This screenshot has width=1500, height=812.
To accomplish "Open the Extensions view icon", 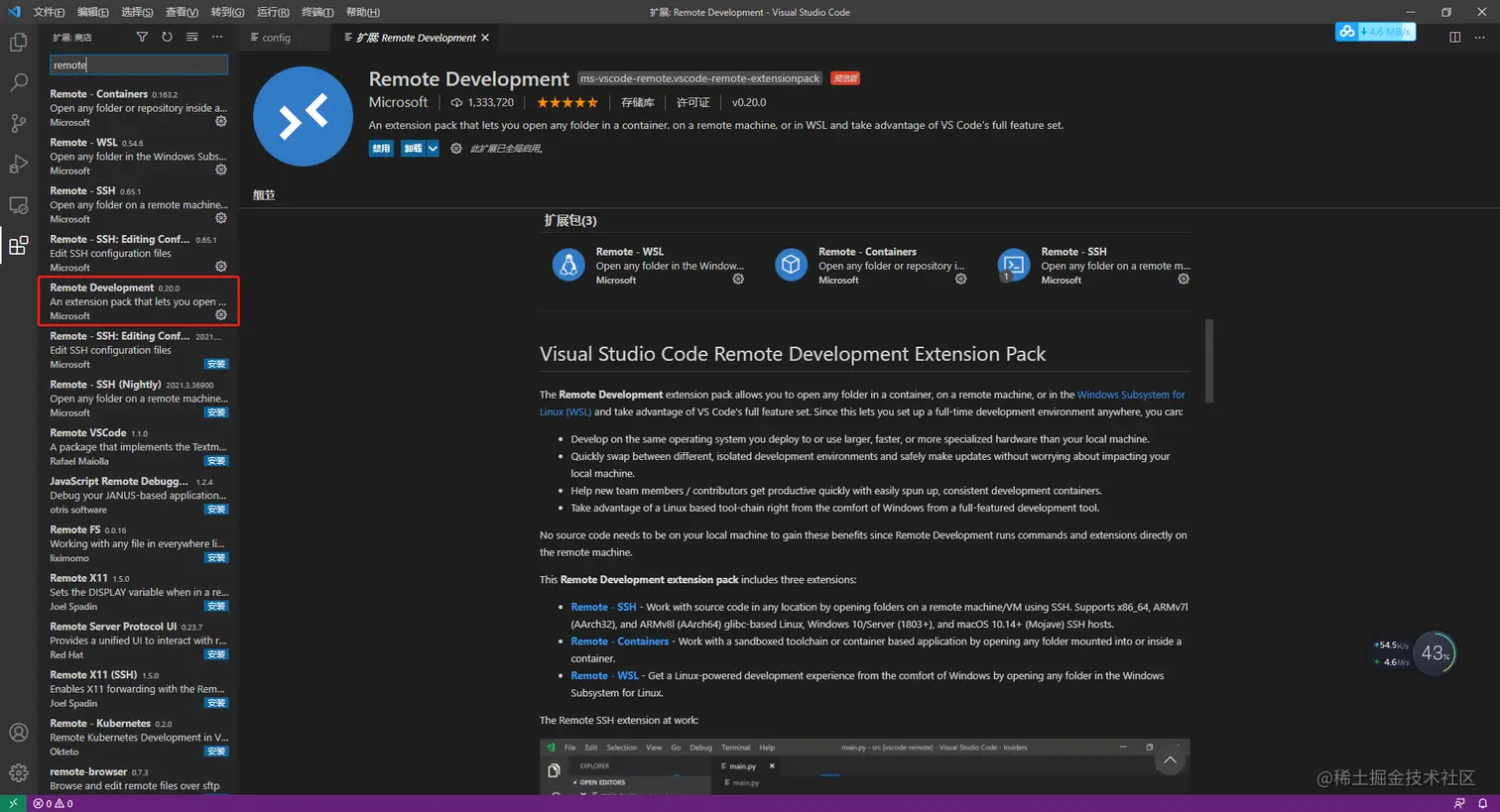I will (18, 246).
